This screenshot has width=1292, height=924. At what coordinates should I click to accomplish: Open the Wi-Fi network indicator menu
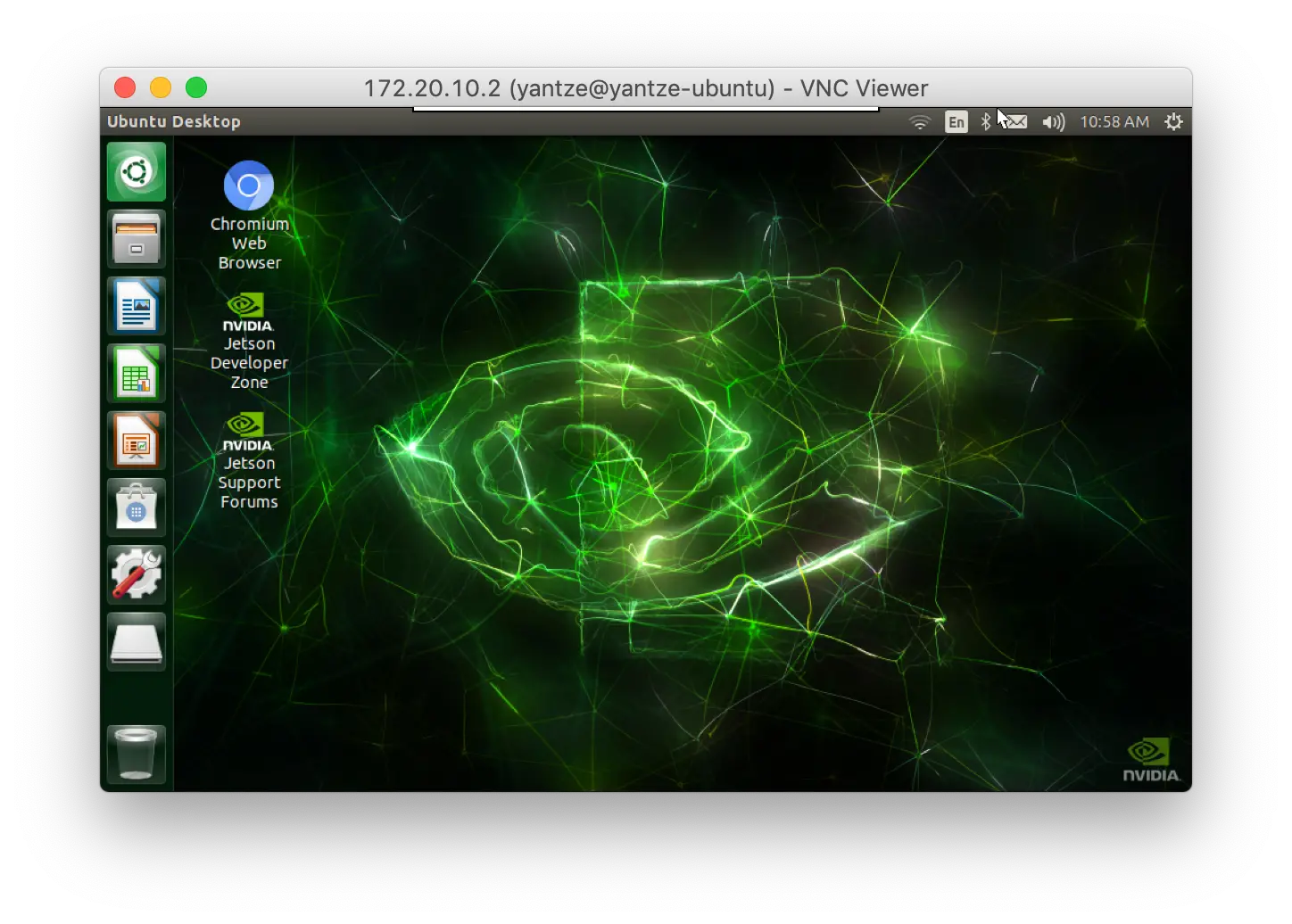click(x=920, y=122)
